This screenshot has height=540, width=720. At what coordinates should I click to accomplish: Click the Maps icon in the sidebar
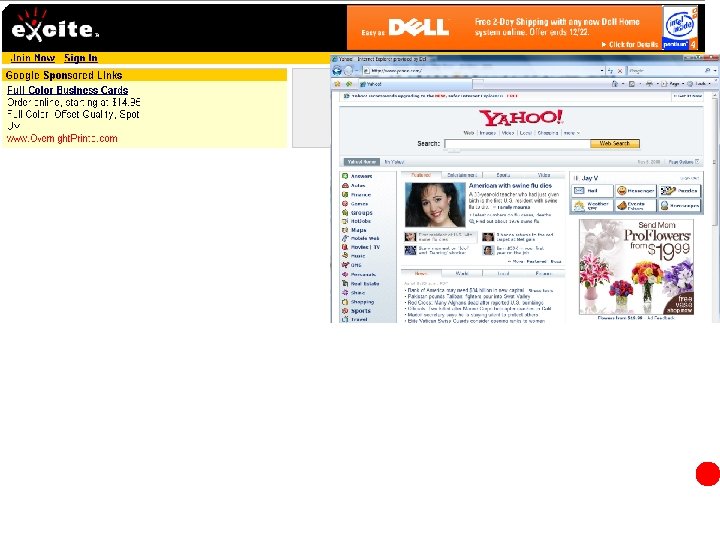[x=345, y=230]
